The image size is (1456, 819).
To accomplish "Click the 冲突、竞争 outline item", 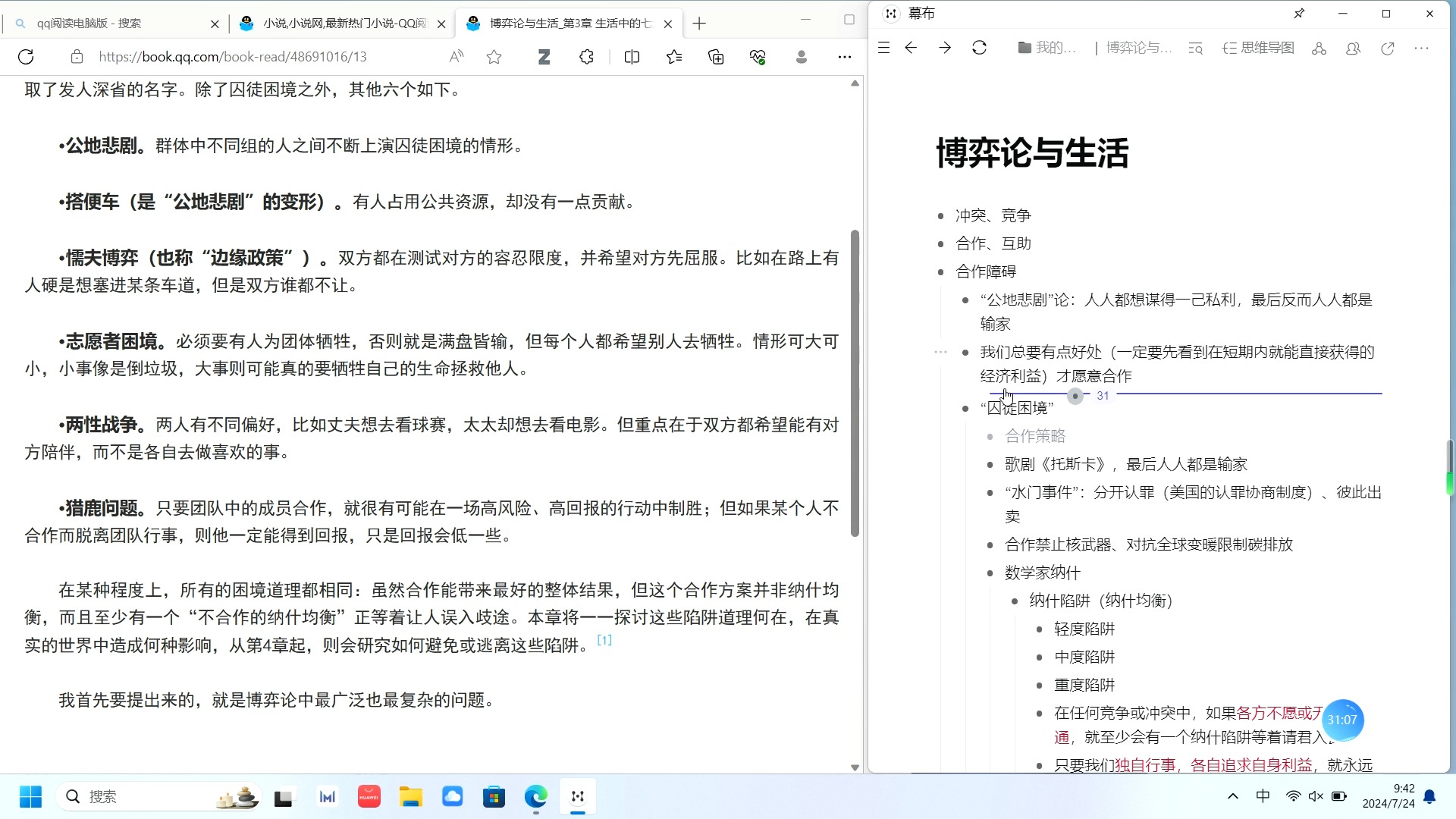I will point(993,215).
